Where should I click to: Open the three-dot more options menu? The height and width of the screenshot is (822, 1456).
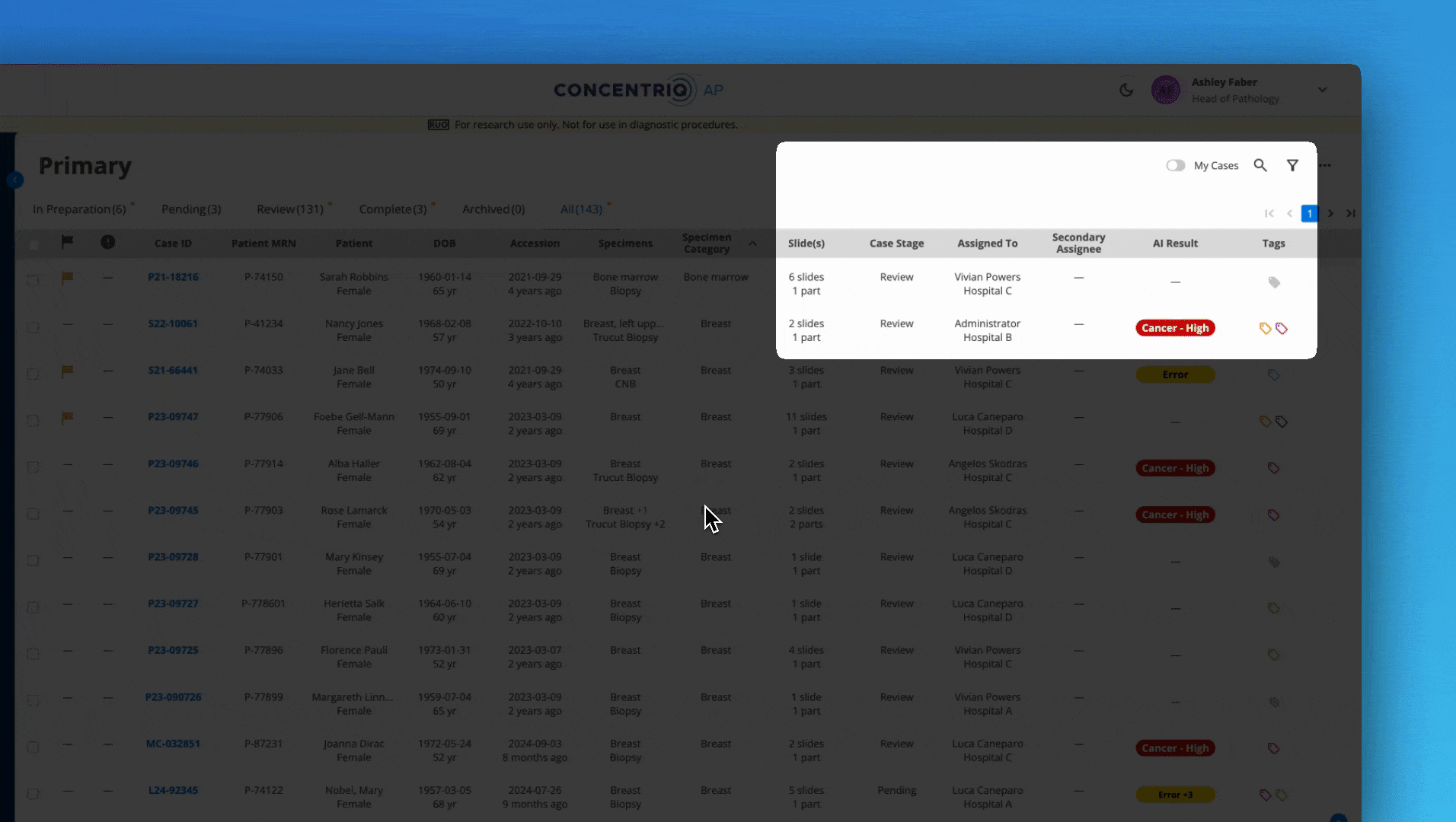(1326, 165)
